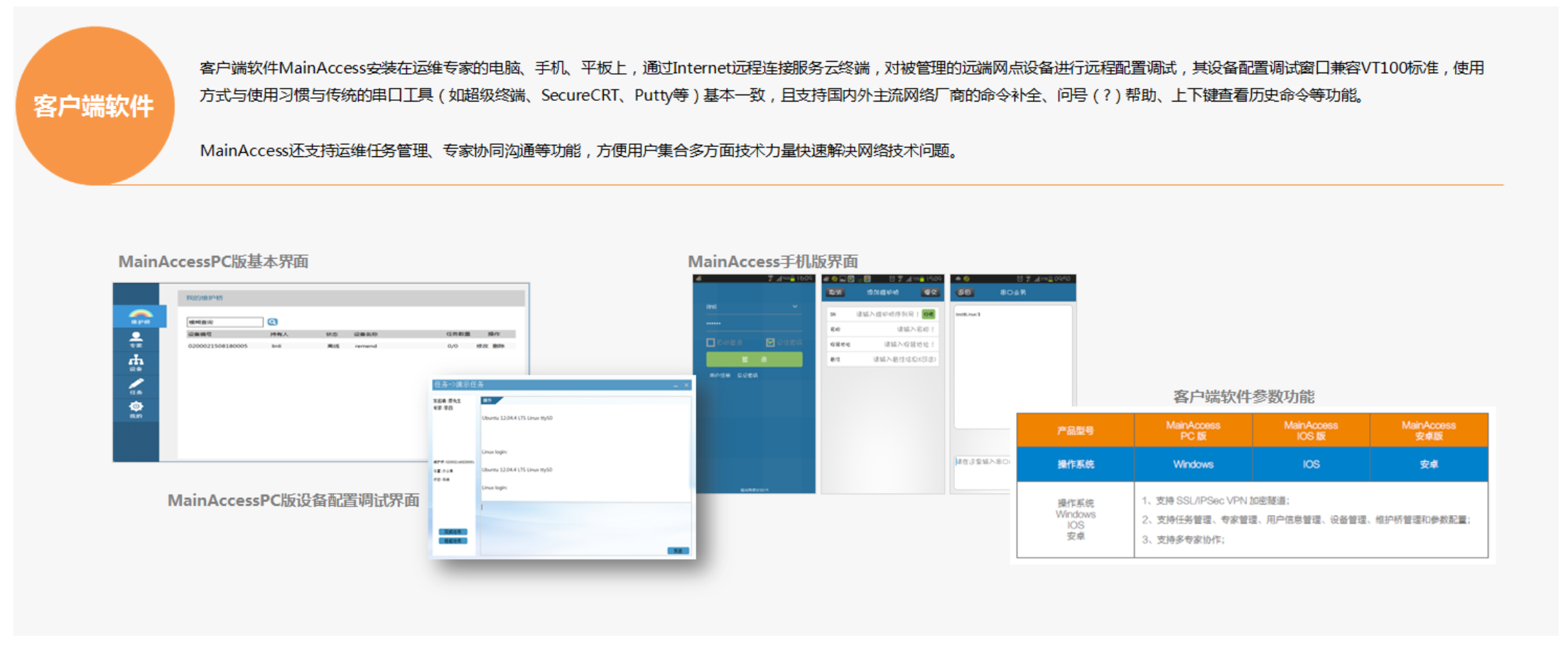Open the 任务 pencil icon in PC sidebar
This screenshot has height=650, width=1568.
[x=136, y=386]
